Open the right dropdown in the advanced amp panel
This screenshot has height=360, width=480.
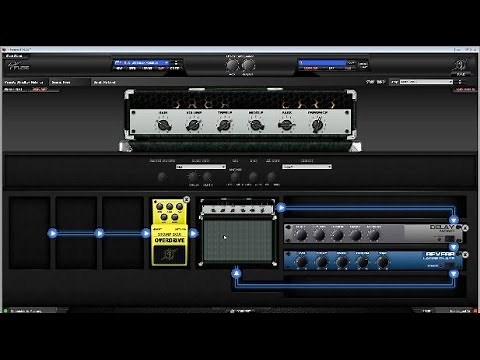[307, 167]
